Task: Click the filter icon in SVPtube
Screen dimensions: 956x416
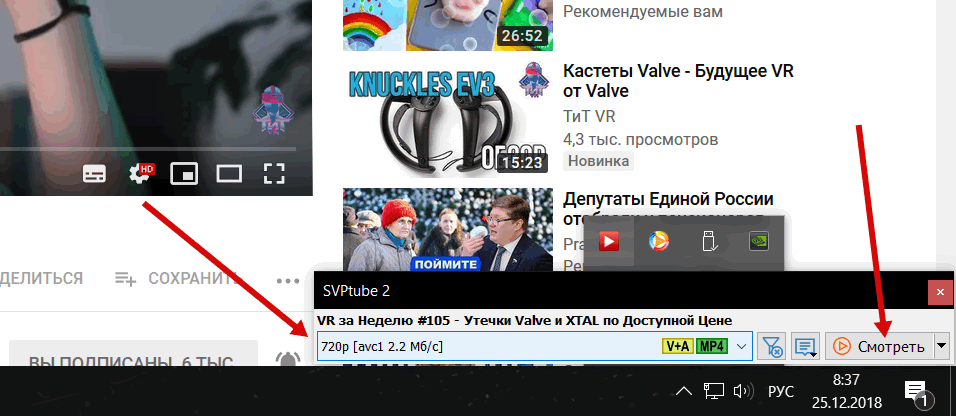Action: pyautogui.click(x=772, y=347)
